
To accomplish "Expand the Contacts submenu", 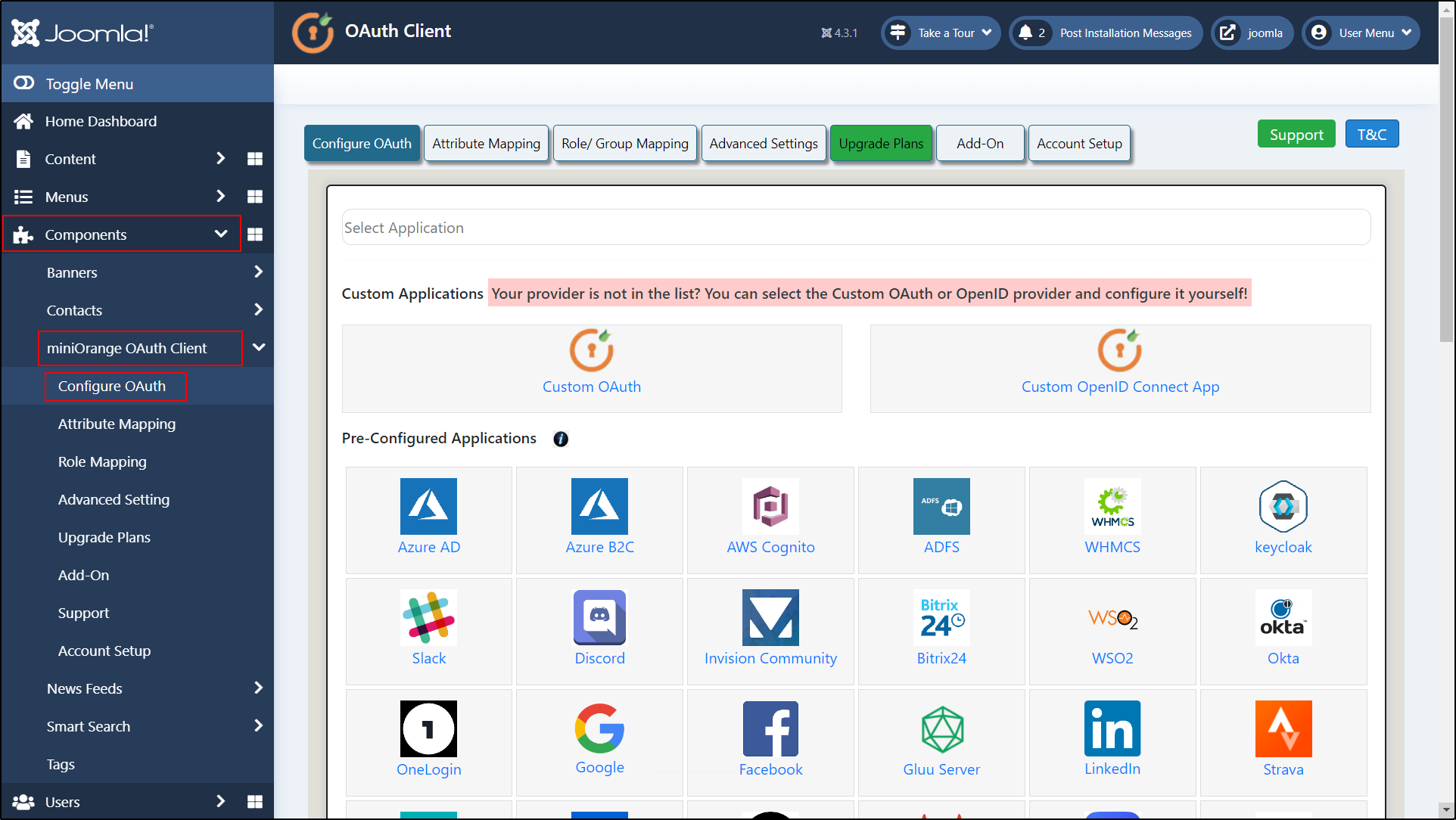I will coord(259,309).
